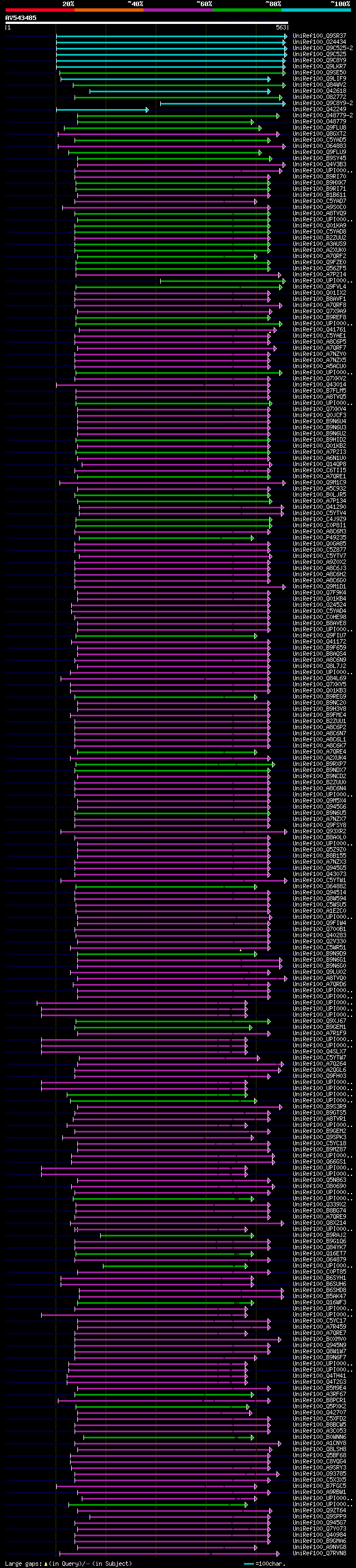356x1568 pixels.
Task: Select hit label UniRef100_B0WNN6
Action: 319,1437
